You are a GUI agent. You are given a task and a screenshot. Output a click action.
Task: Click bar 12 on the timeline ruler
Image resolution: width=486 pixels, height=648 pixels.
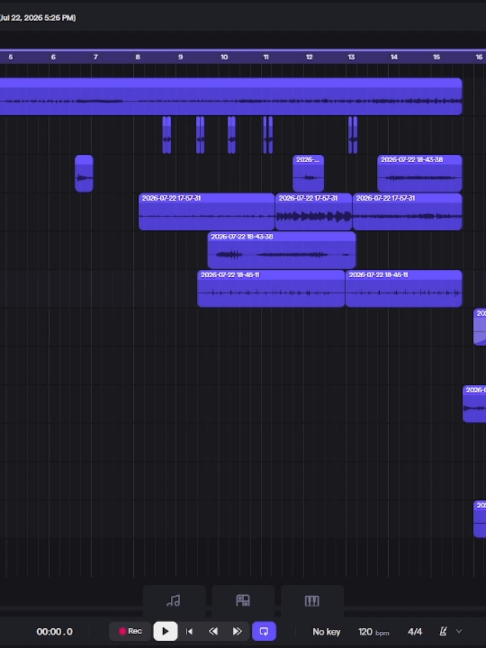click(x=309, y=57)
